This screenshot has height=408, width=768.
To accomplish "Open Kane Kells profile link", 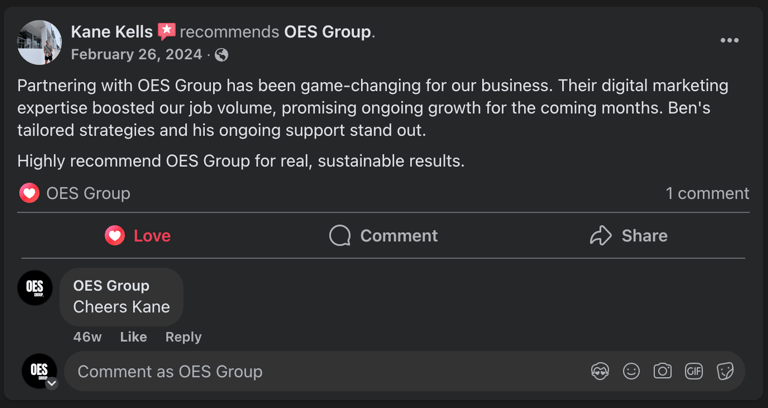I will point(110,32).
